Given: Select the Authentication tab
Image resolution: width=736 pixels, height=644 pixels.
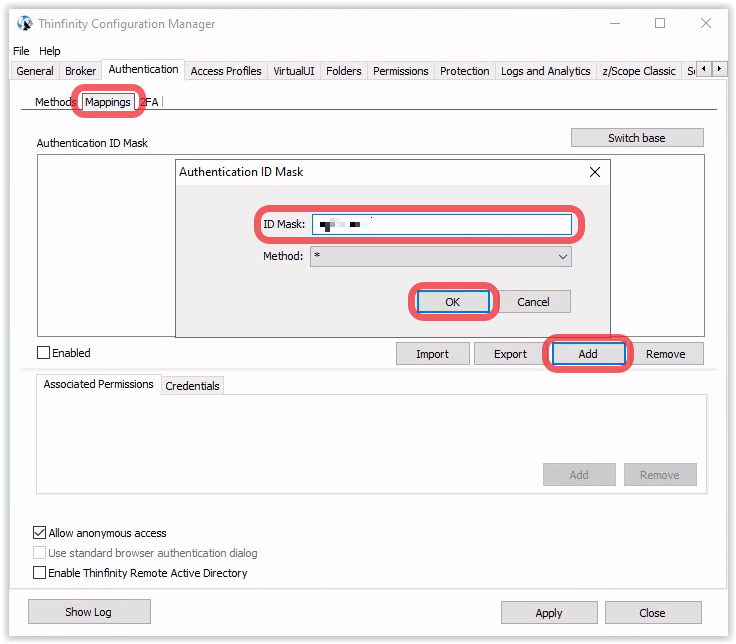Looking at the screenshot, I should point(143,69).
